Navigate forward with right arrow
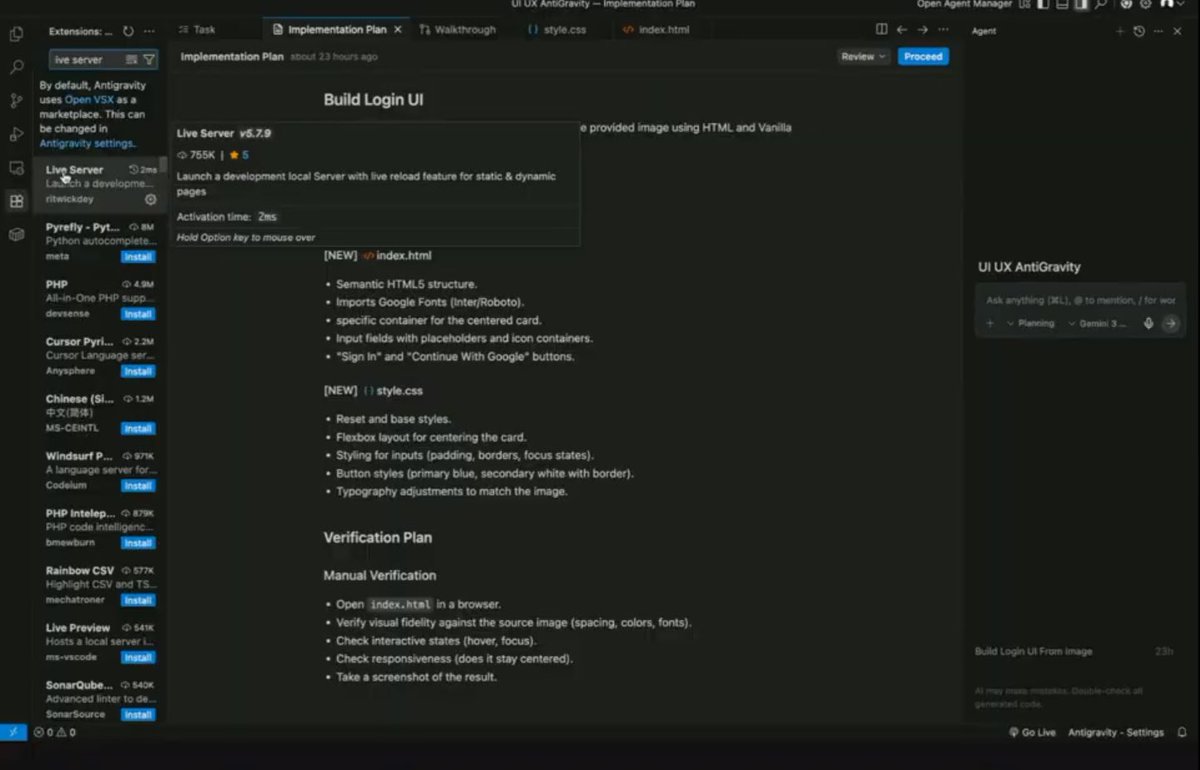Image resolution: width=1200 pixels, height=770 pixels. pyautogui.click(x=923, y=30)
